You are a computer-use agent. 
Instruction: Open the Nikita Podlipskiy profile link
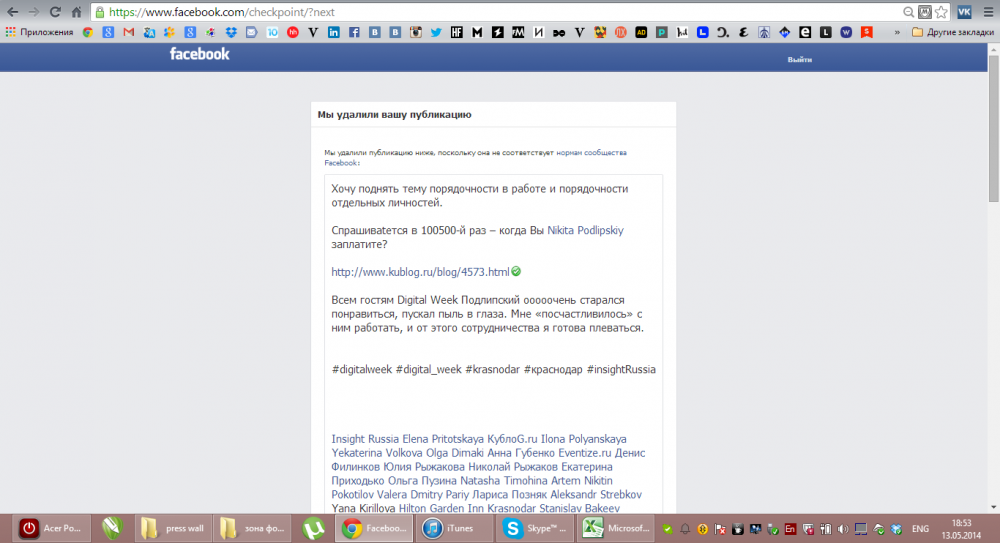point(585,230)
